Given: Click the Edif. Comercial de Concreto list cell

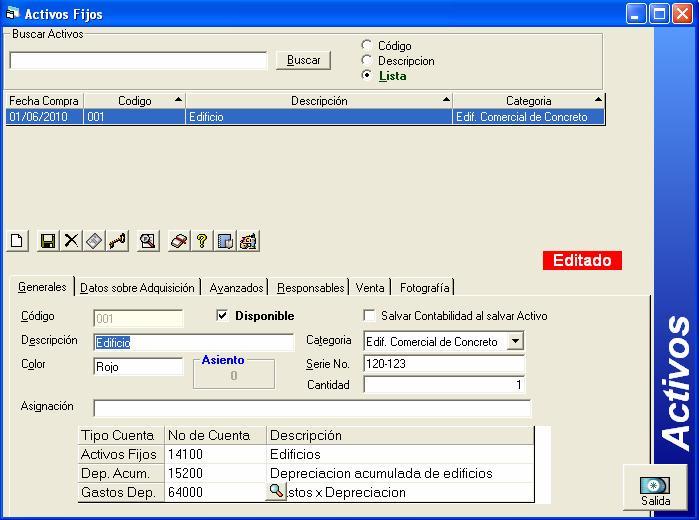Looking at the screenshot, I should 529,117.
